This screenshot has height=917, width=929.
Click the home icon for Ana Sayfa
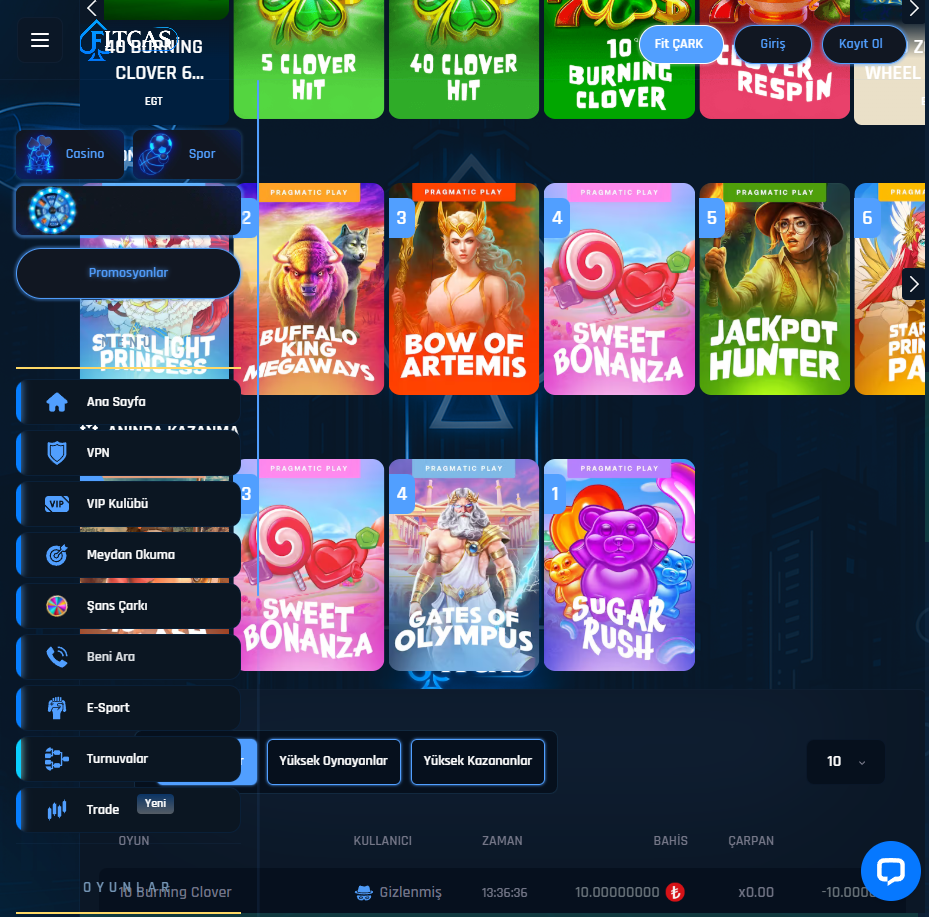click(57, 402)
